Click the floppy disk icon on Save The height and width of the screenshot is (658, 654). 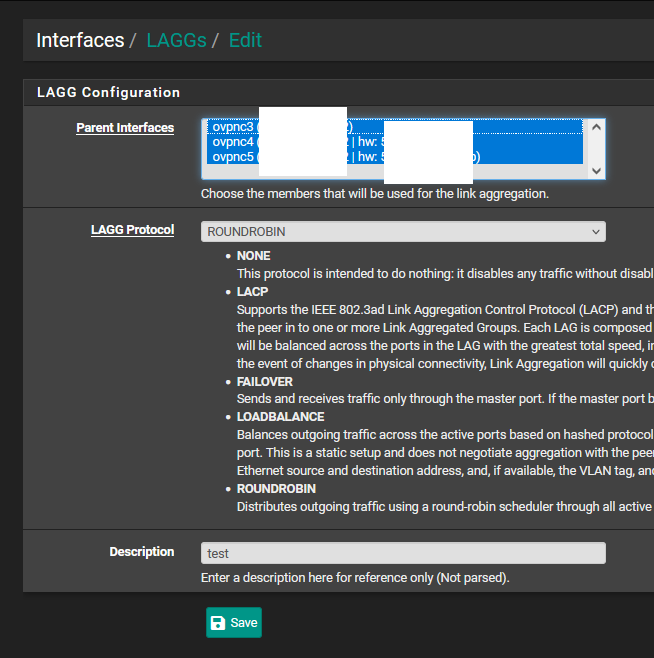[218, 622]
